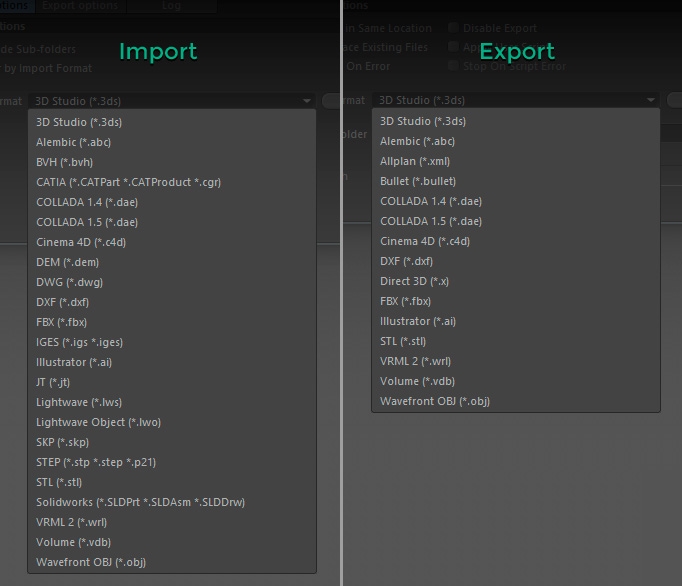
Task: Choose COLLADA 1.4 (*.dae) in Export list
Action: point(516,201)
